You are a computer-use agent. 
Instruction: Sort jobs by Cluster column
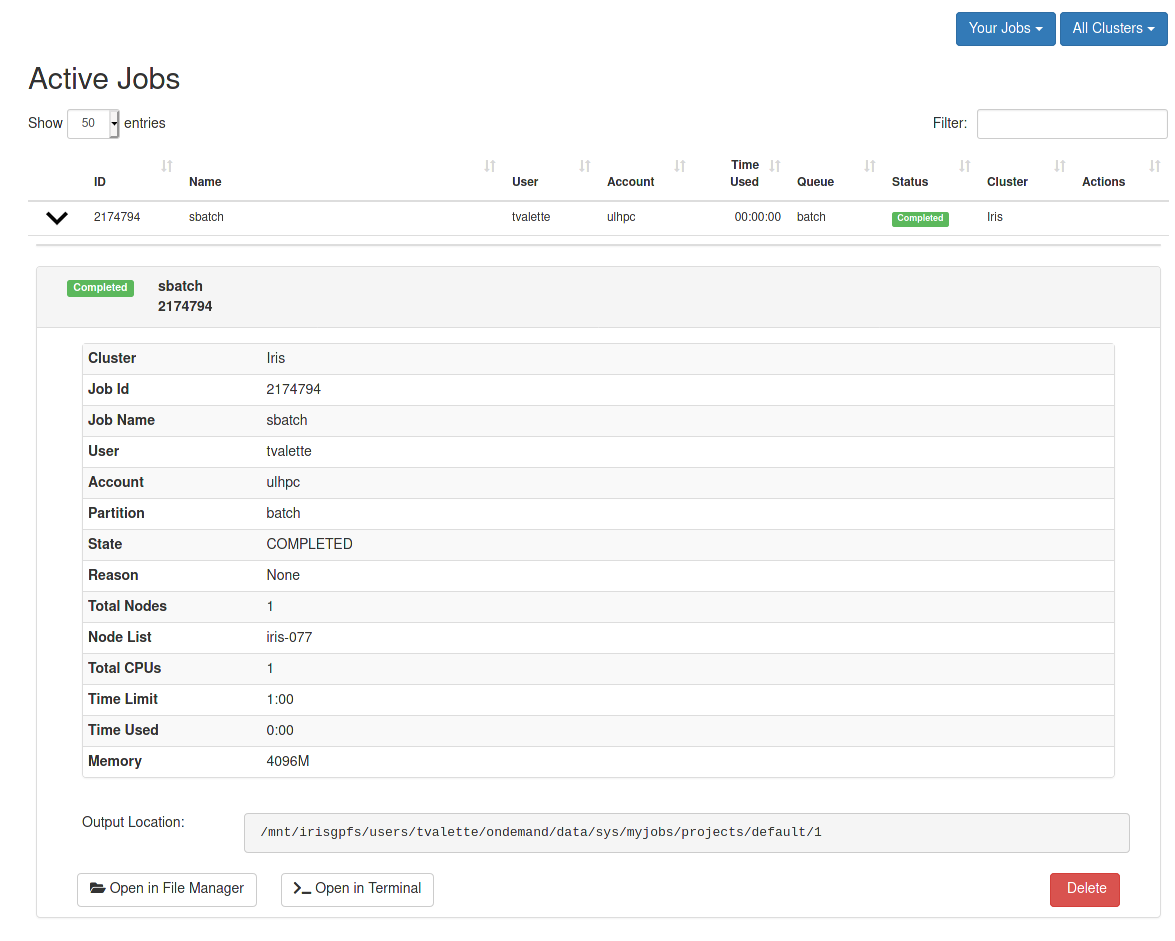[x=1060, y=166]
